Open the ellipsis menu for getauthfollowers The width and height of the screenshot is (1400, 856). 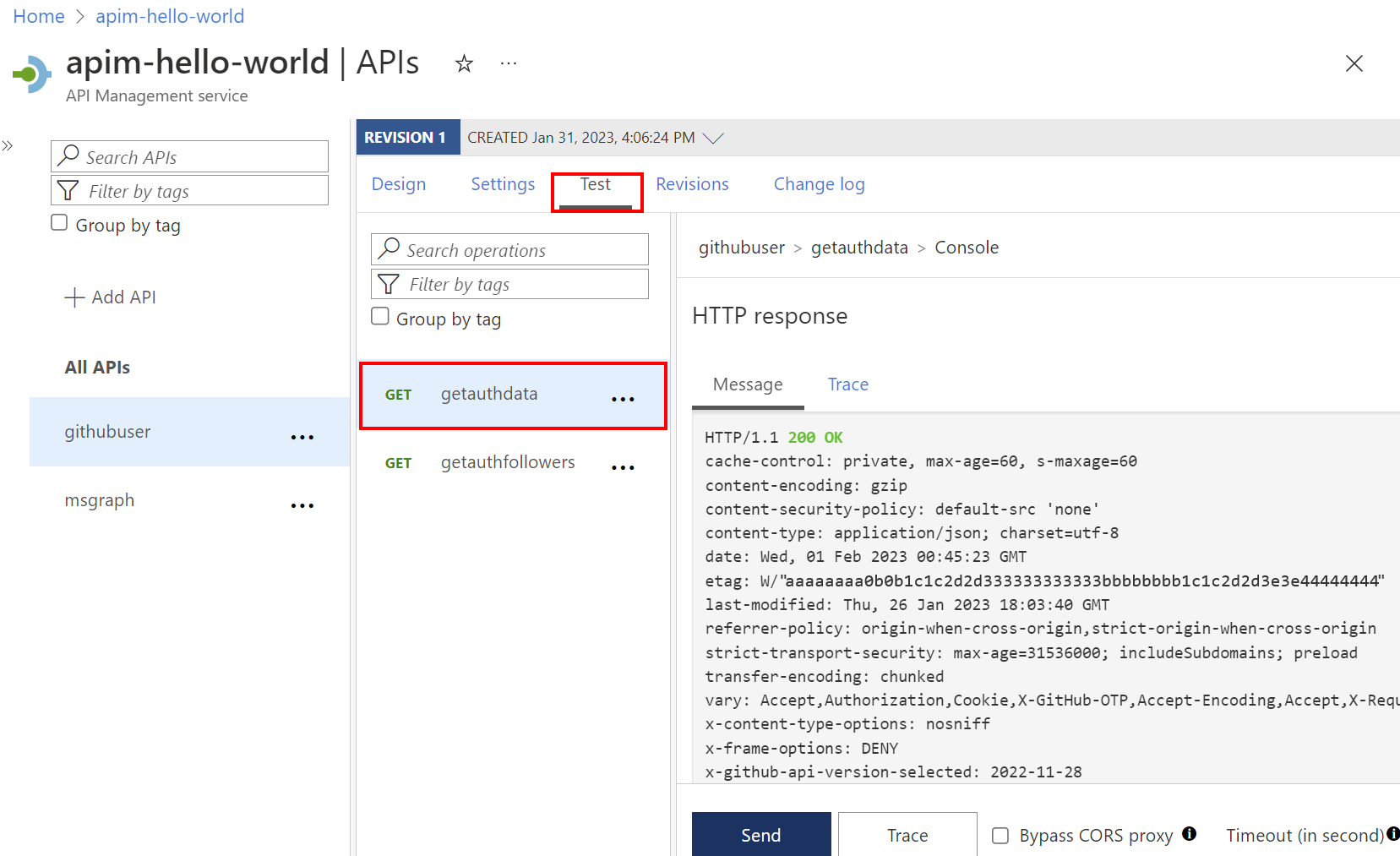[623, 466]
